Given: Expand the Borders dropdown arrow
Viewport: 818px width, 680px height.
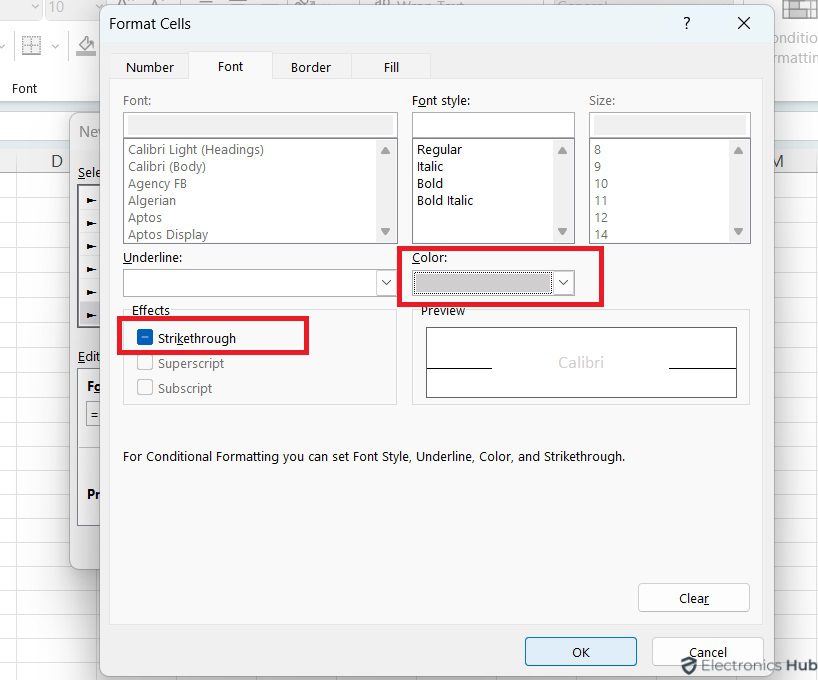Looking at the screenshot, I should tap(55, 48).
